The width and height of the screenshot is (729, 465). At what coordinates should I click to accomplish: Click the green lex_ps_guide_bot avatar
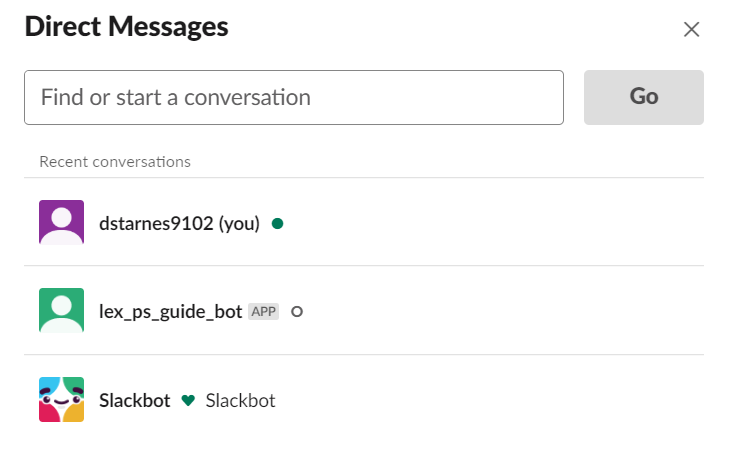click(61, 310)
